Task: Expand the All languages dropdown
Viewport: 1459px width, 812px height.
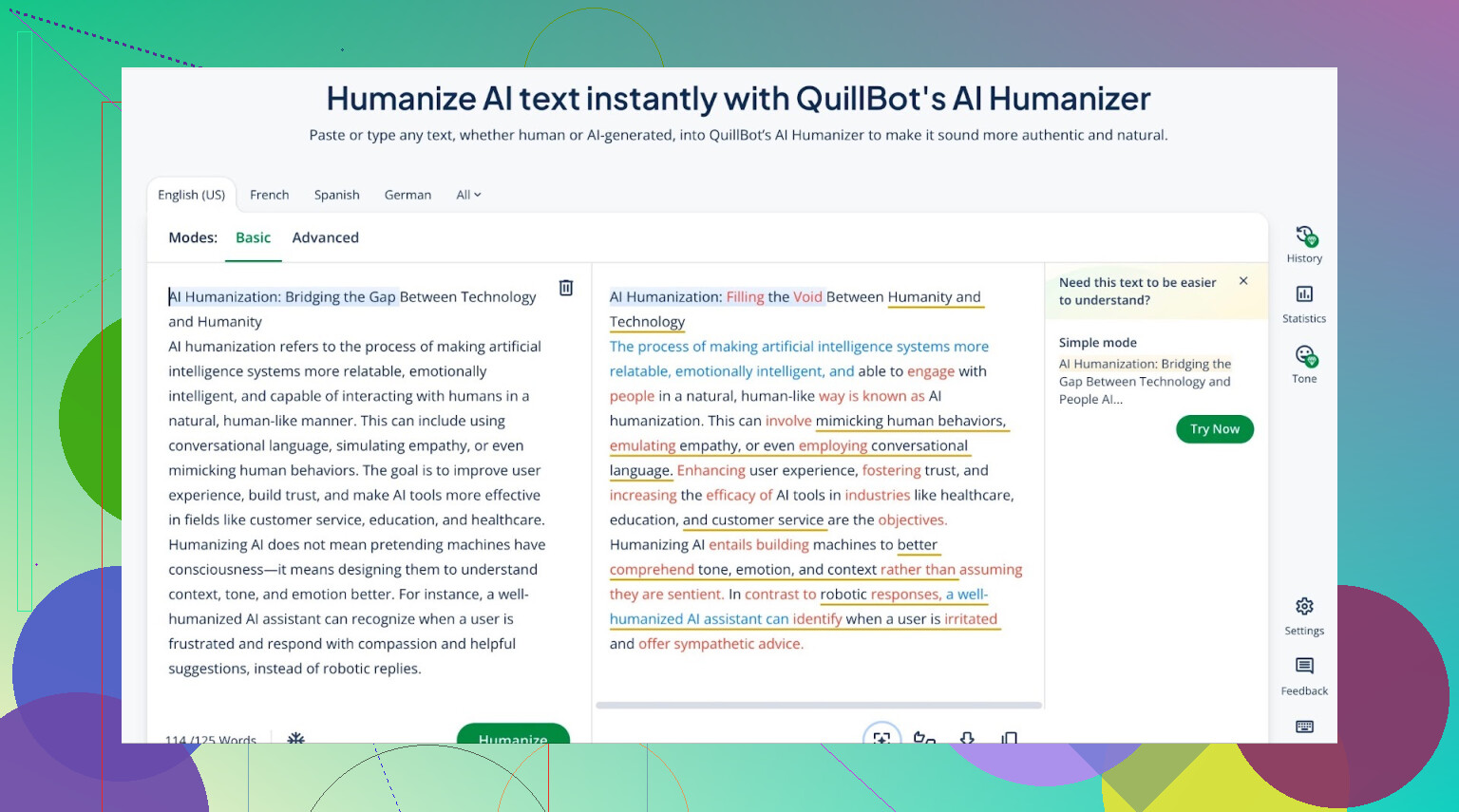Action: pos(468,195)
